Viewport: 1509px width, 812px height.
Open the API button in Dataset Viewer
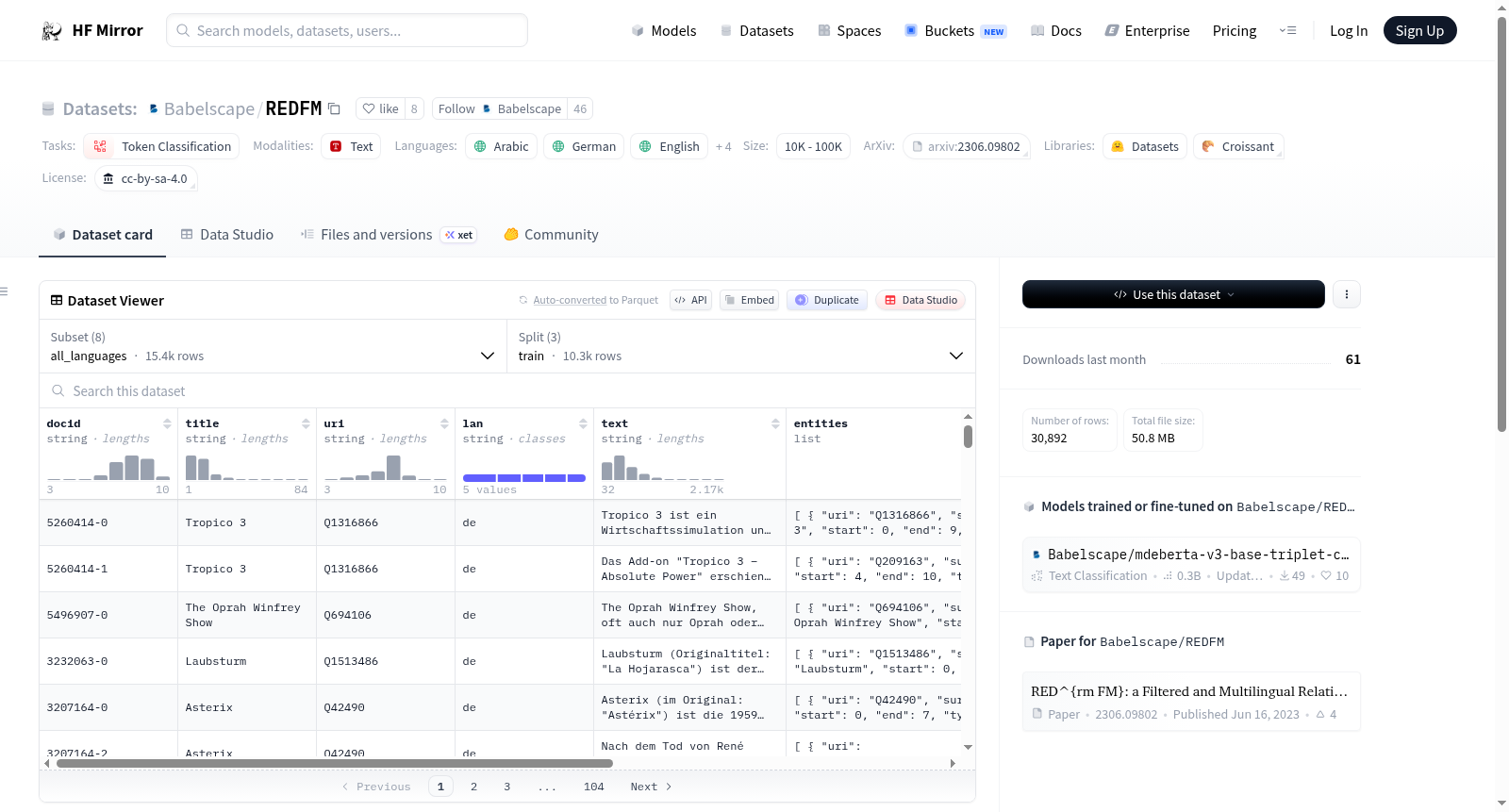691,300
